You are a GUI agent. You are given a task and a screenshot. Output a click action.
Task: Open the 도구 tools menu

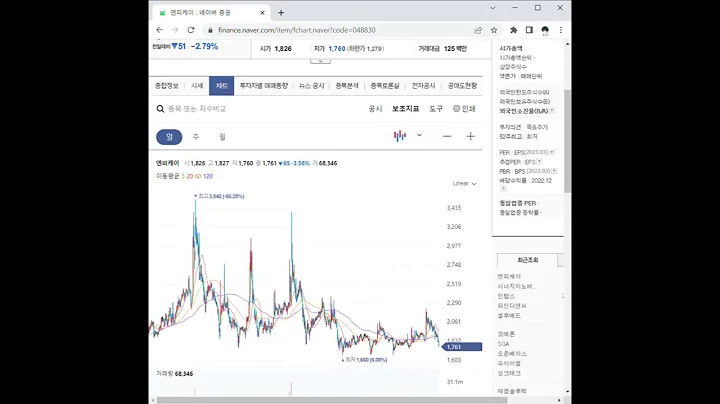[436, 109]
